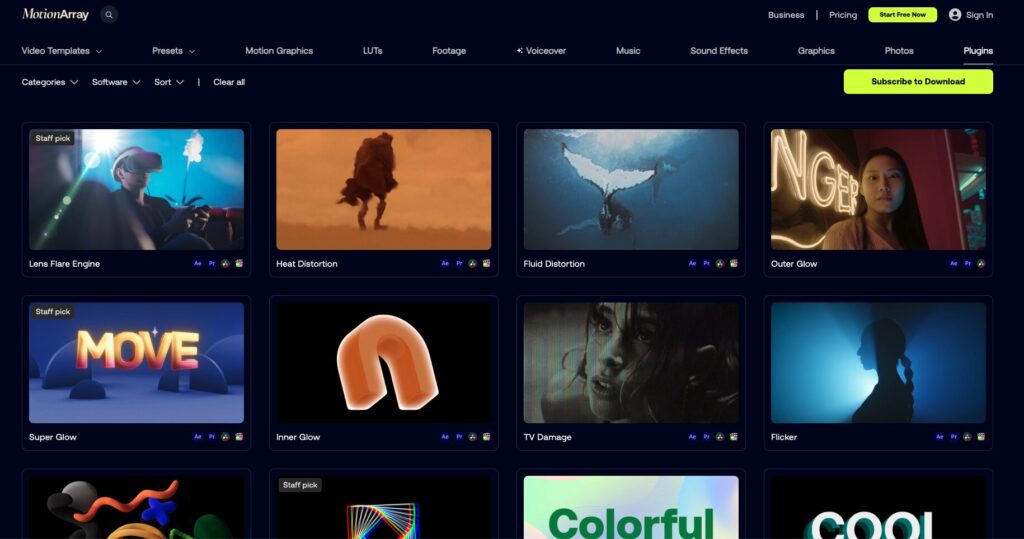The width and height of the screenshot is (1024, 539).
Task: Click Premiere Pro icon on Fluid Distortion
Action: (706, 263)
